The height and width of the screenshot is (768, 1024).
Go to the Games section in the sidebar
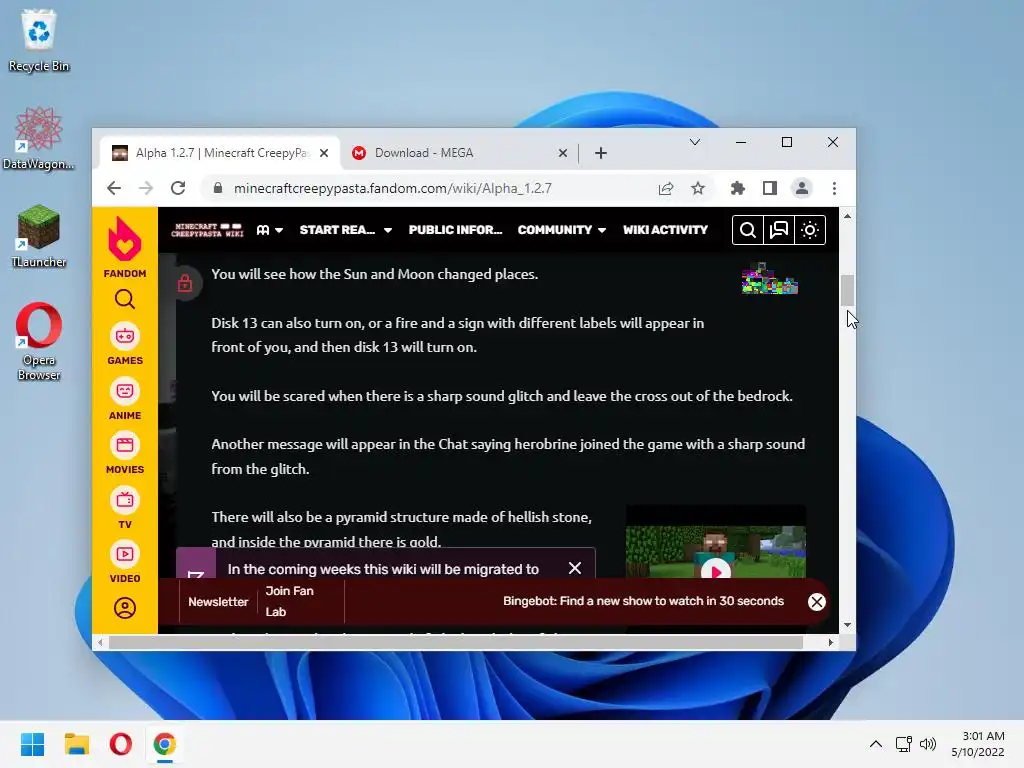tap(125, 344)
